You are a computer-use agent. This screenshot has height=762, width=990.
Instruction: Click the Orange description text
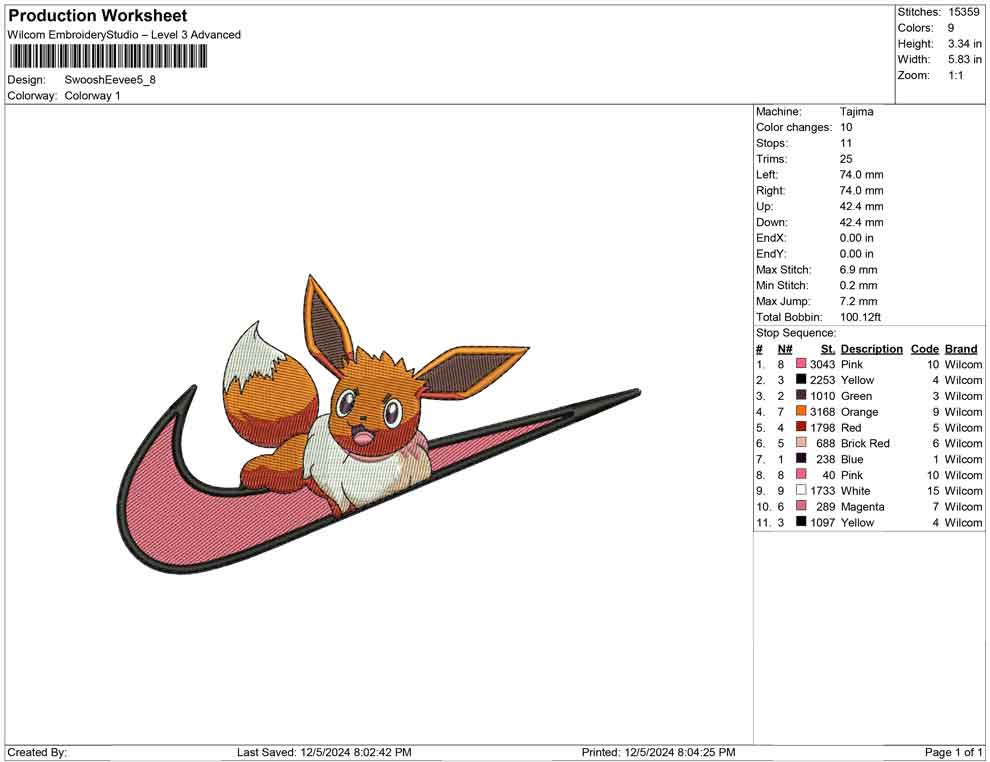pyautogui.click(x=859, y=412)
